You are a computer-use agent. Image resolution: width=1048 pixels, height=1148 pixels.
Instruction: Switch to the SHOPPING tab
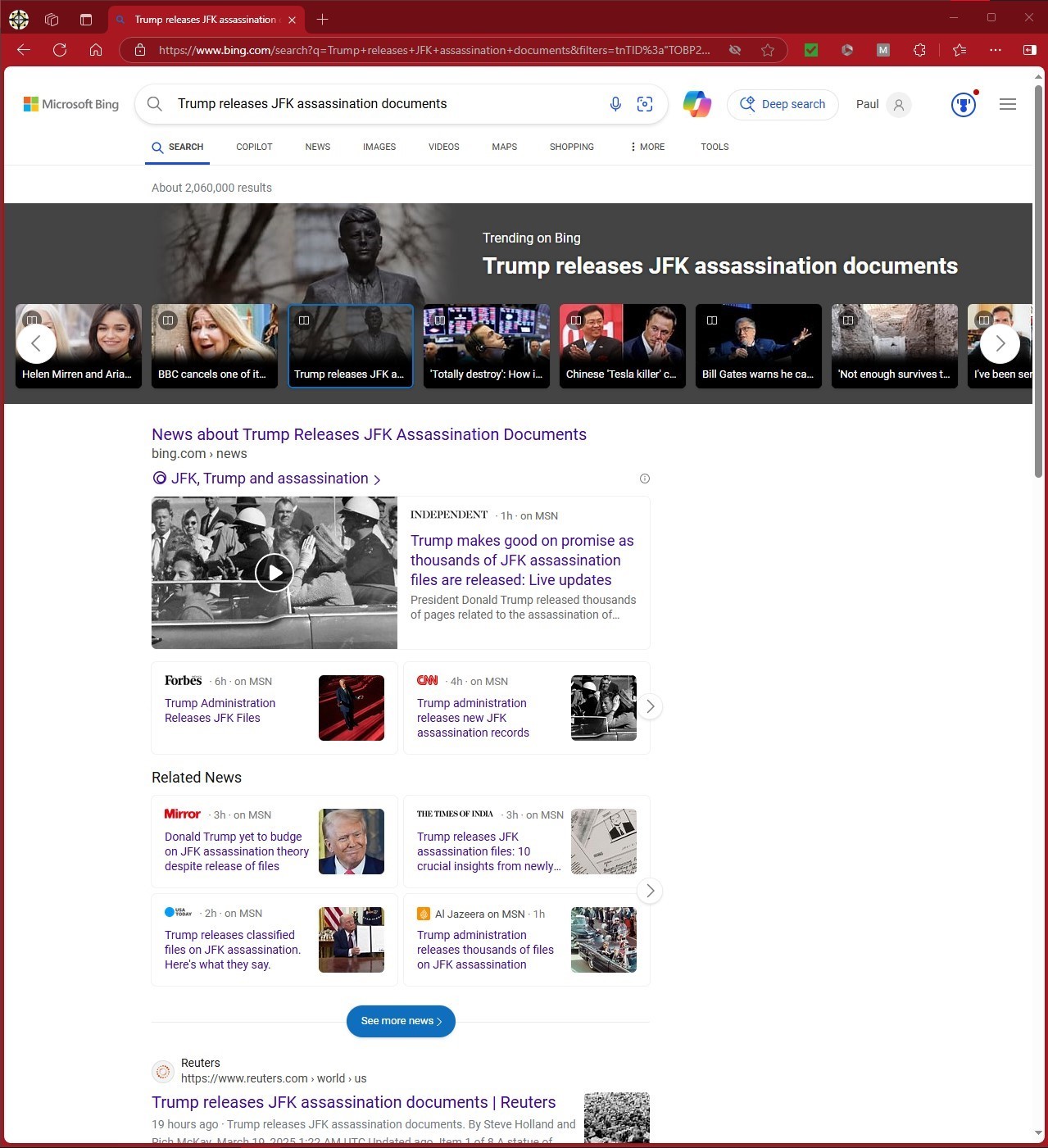tap(572, 147)
